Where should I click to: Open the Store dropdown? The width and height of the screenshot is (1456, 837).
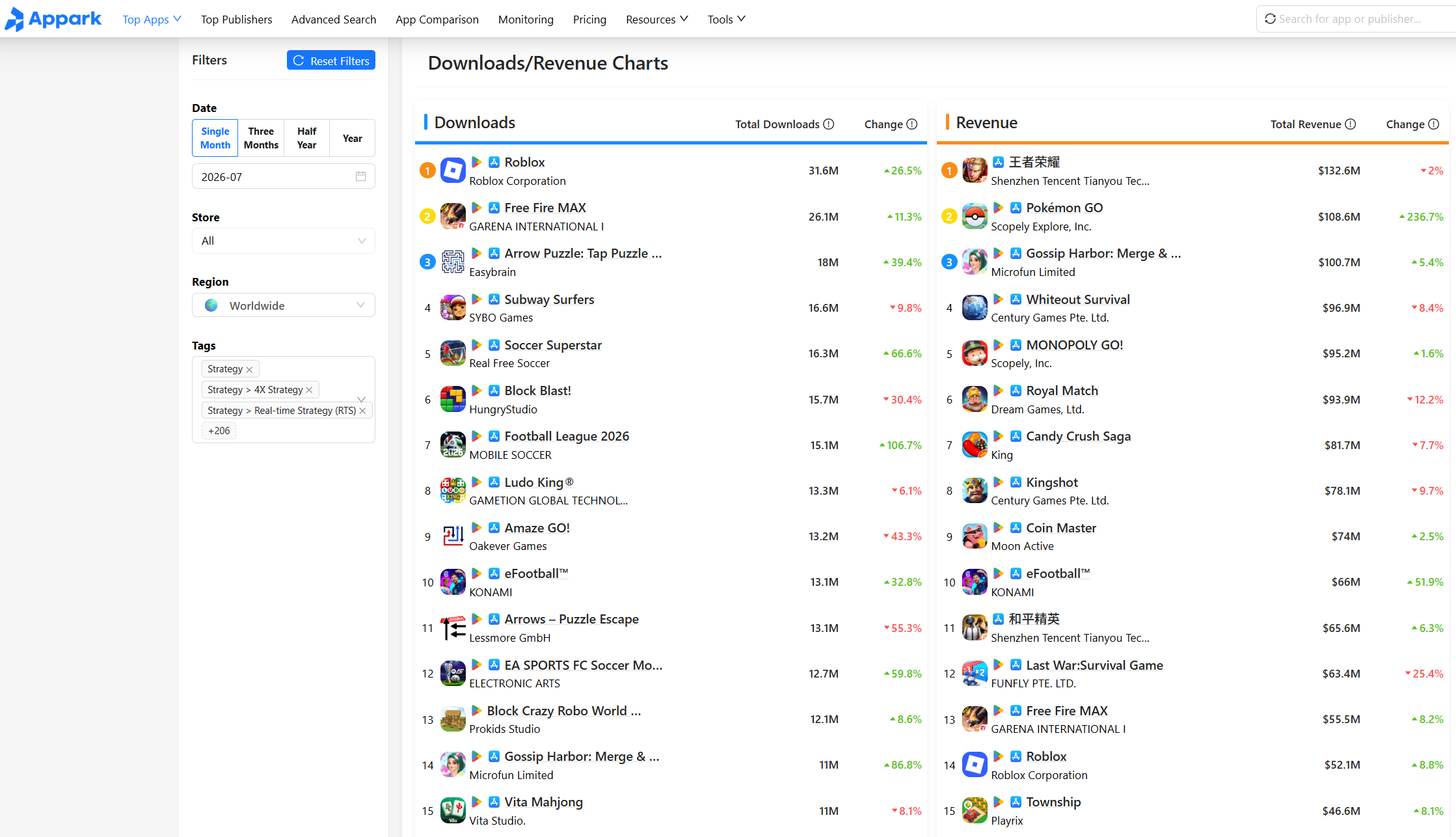[284, 241]
